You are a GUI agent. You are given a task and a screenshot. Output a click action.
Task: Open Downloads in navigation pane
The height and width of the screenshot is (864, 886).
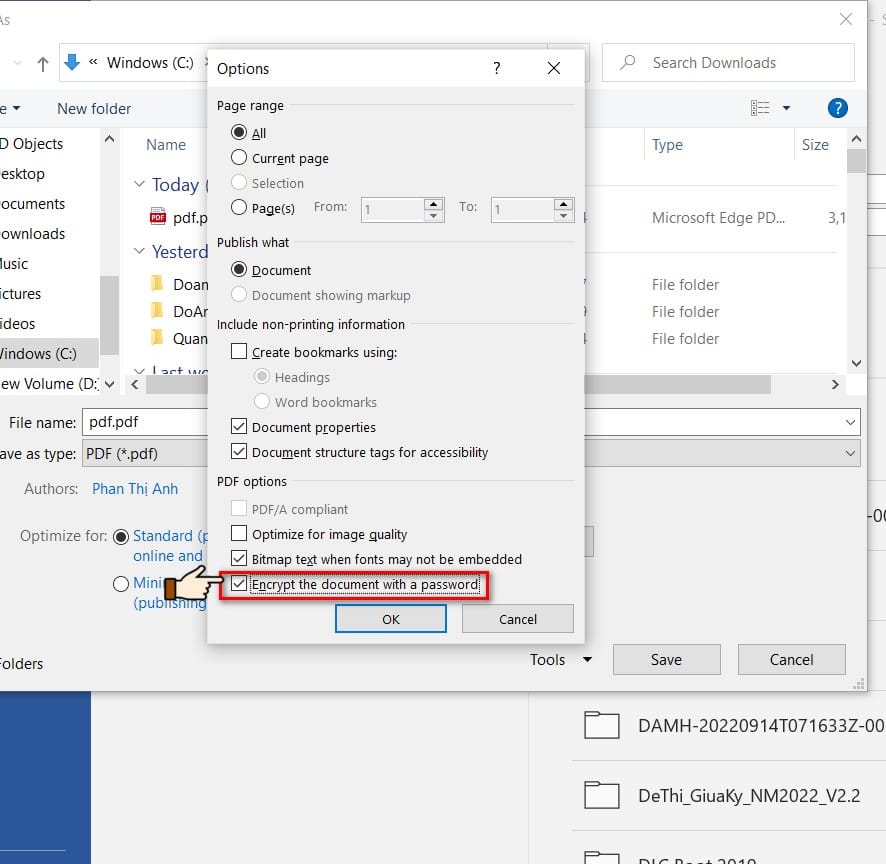[32, 234]
